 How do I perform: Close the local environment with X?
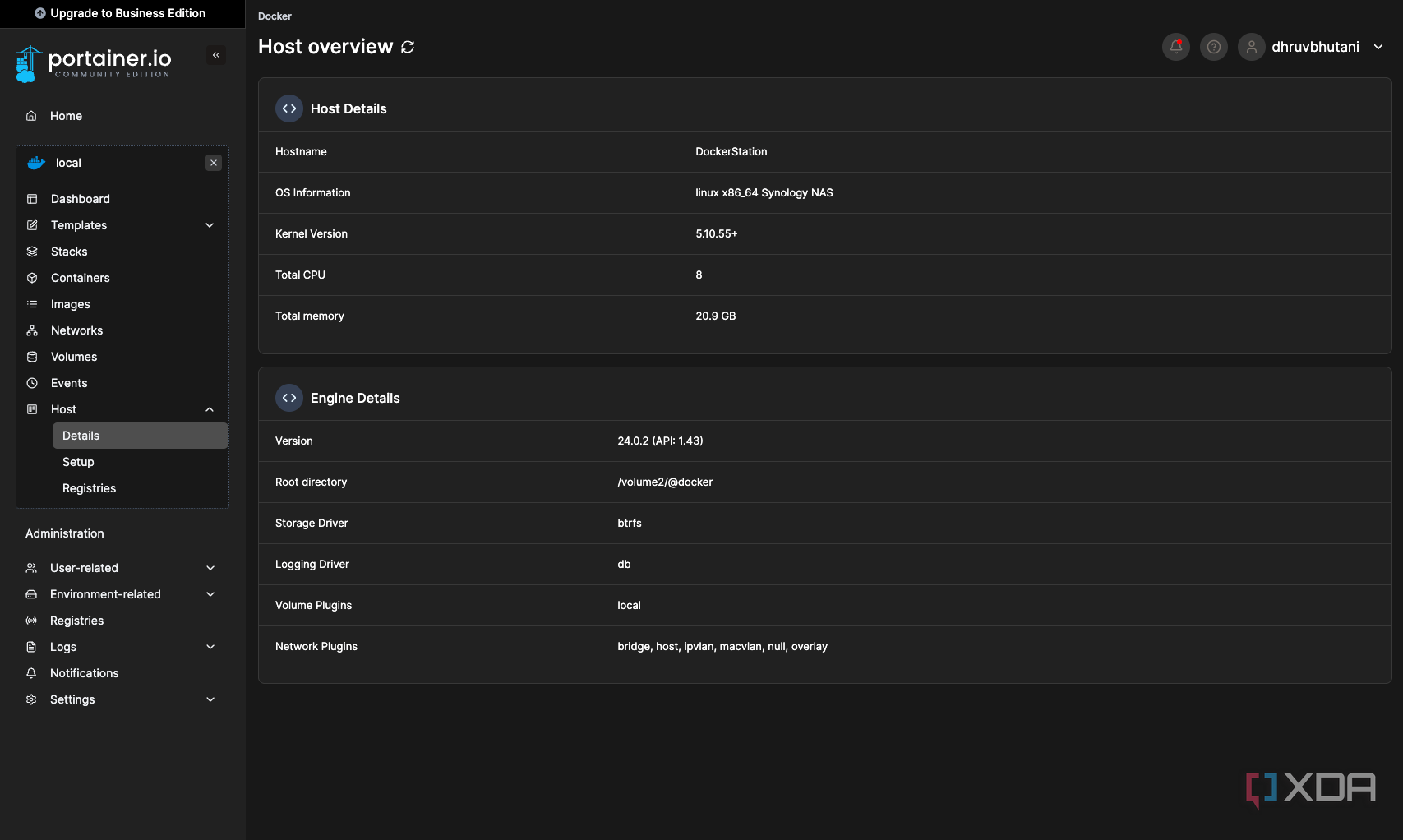[x=214, y=163]
